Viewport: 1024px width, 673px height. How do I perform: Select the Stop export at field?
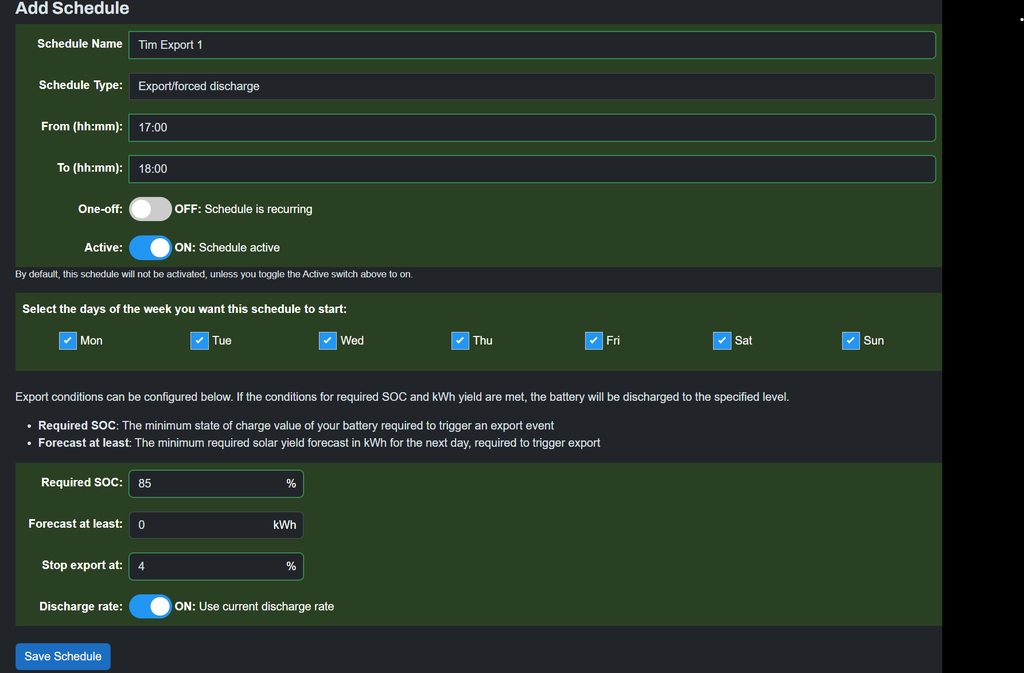pyautogui.click(x=206, y=566)
